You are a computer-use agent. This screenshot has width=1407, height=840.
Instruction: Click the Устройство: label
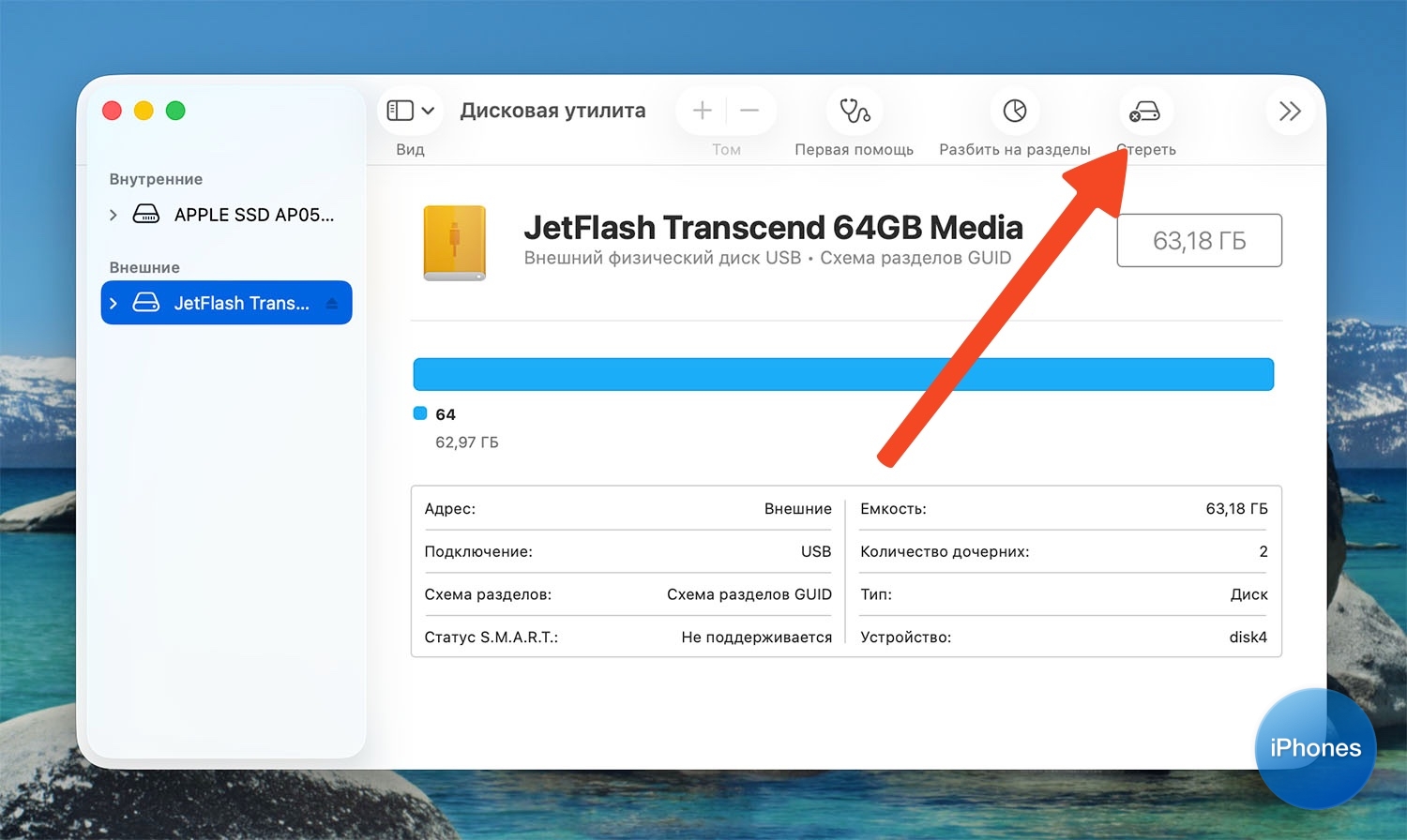[x=905, y=637]
